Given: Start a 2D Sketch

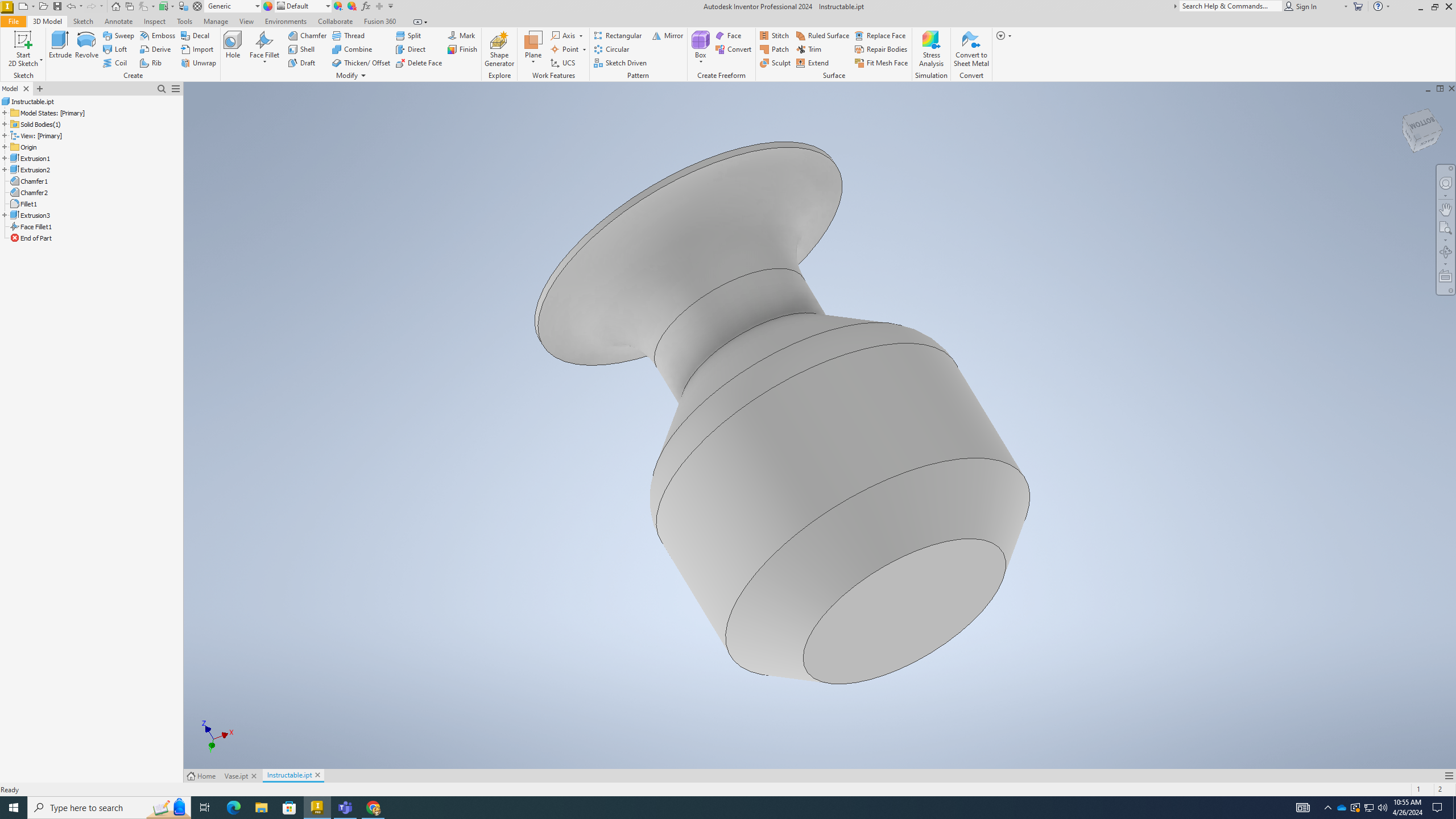Looking at the screenshot, I should (23, 49).
